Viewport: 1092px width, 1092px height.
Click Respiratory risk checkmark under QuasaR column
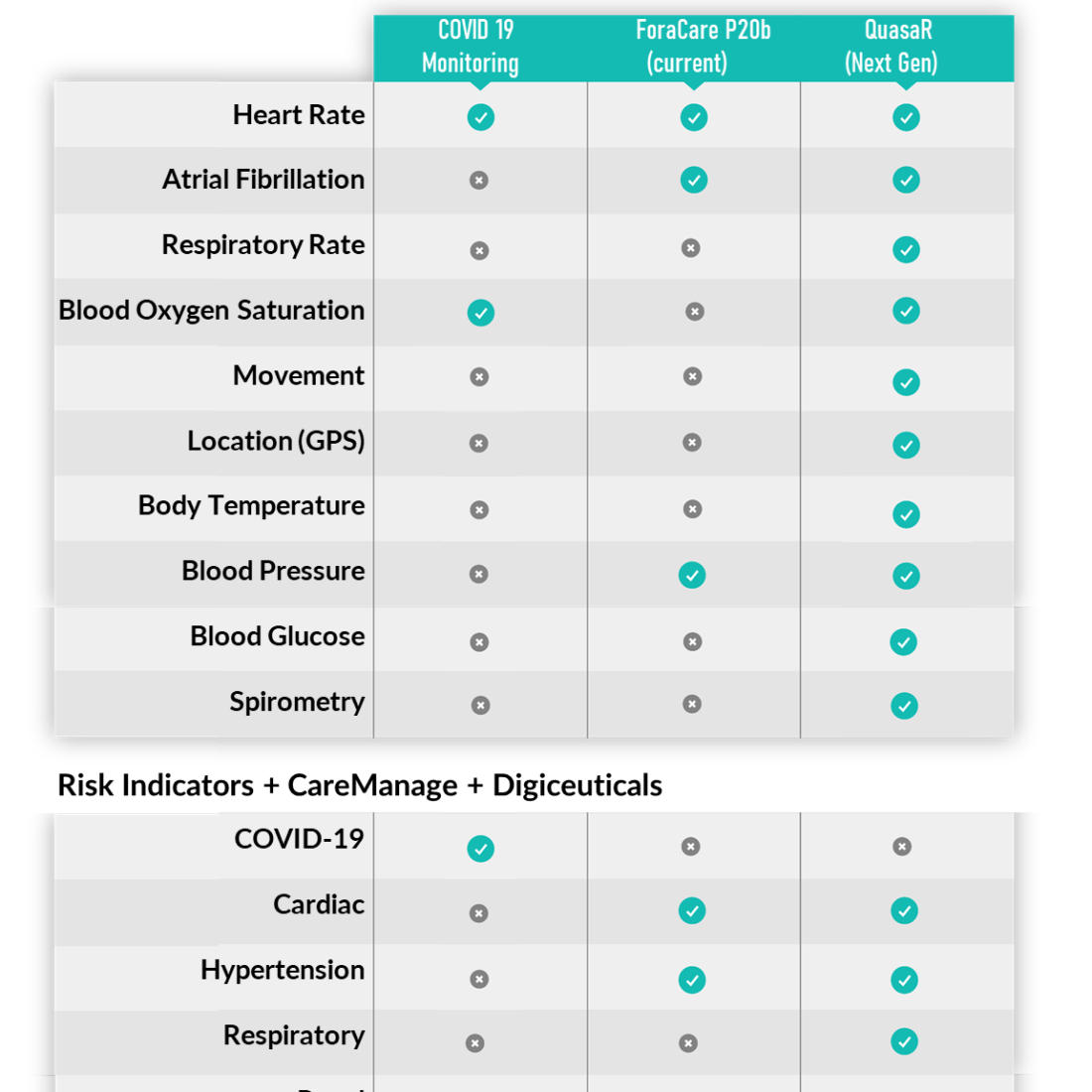(x=904, y=1041)
